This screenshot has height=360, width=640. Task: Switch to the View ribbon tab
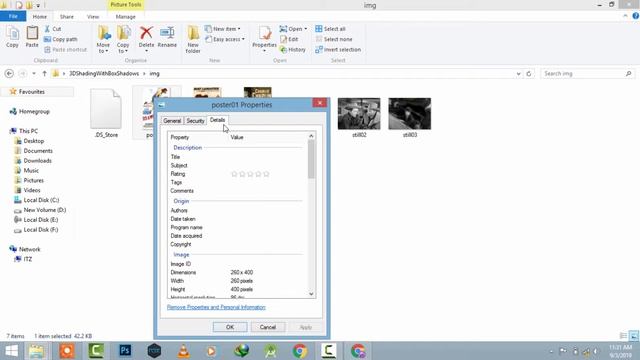(x=93, y=17)
